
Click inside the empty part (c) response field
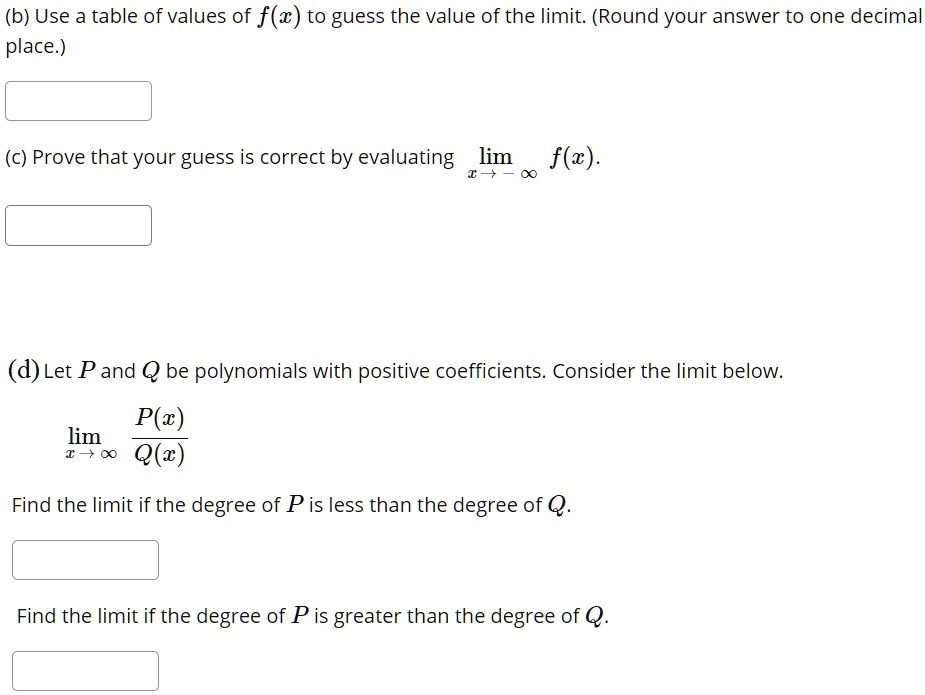pos(78,225)
